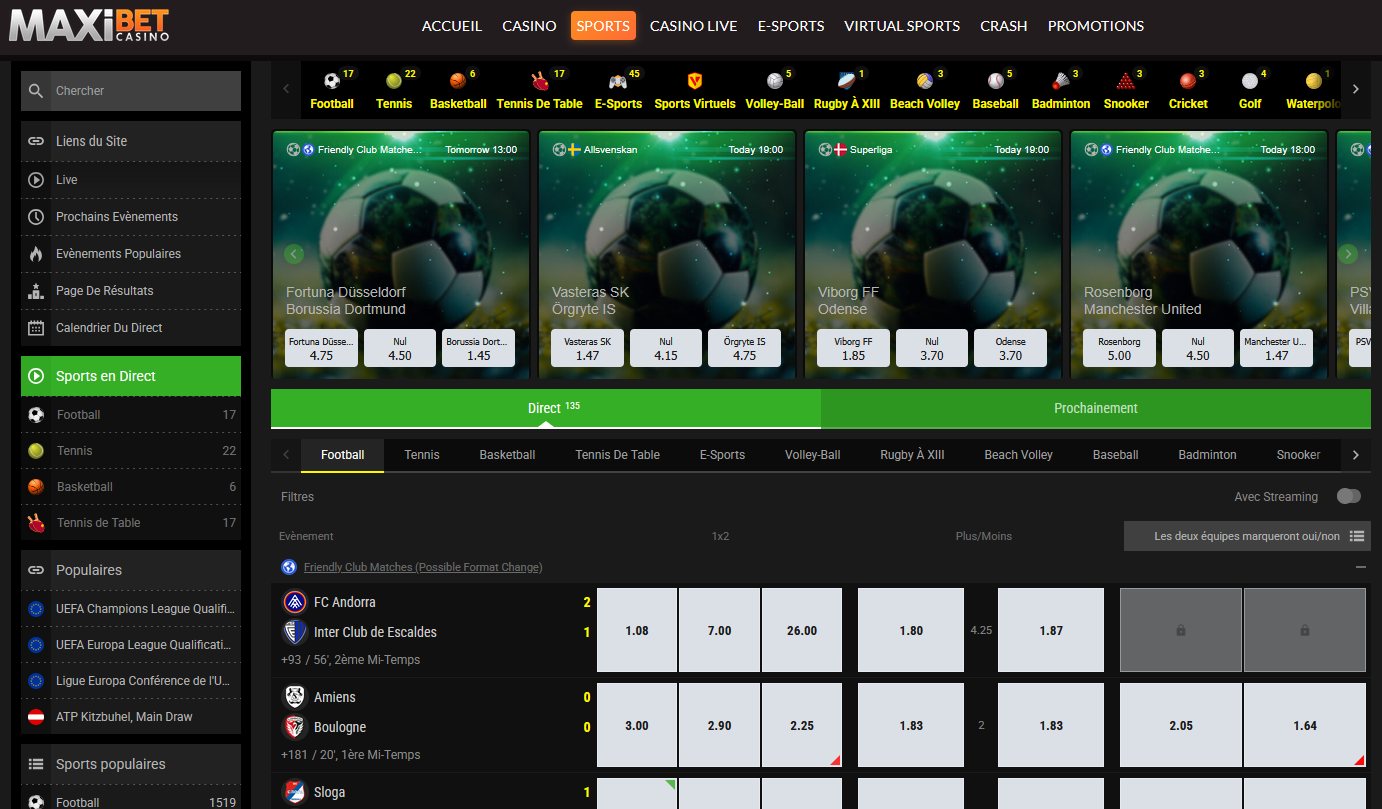1382x809 pixels.
Task: Bet on Rosenborg at 5.00
Action: point(1119,348)
